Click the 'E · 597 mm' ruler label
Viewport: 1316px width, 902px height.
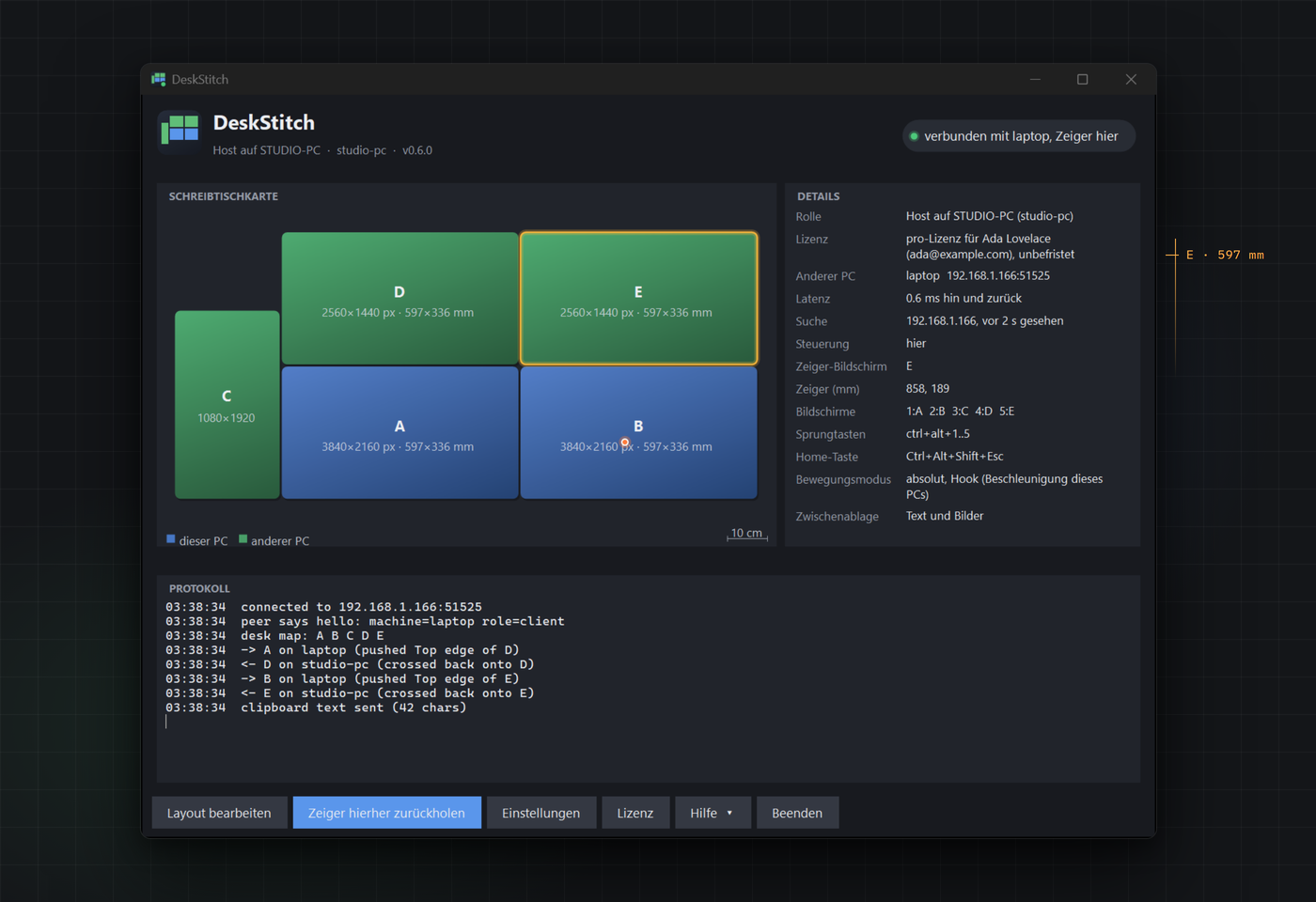point(1225,255)
